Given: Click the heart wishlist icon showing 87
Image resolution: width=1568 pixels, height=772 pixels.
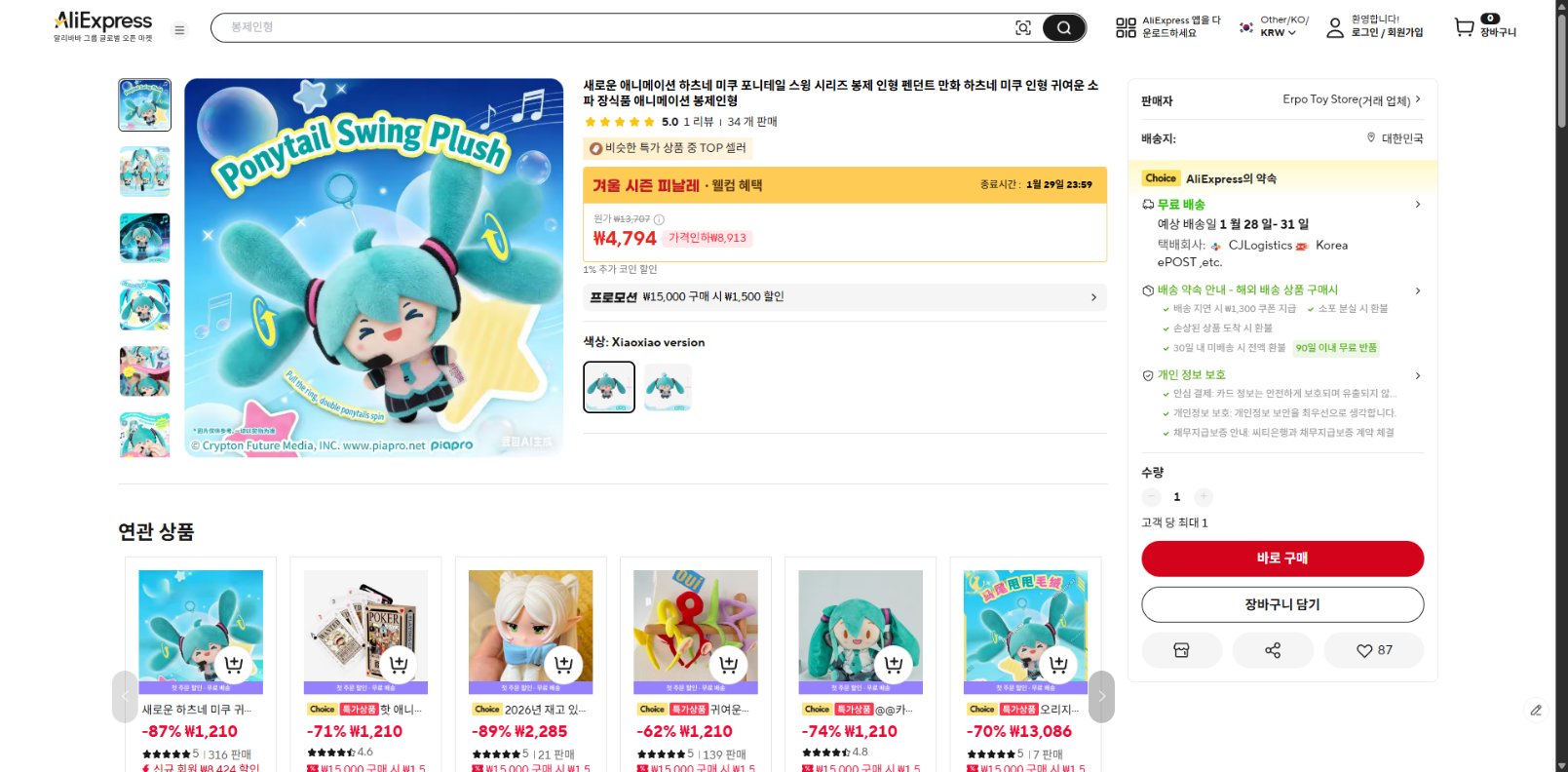Looking at the screenshot, I should pyautogui.click(x=1374, y=650).
